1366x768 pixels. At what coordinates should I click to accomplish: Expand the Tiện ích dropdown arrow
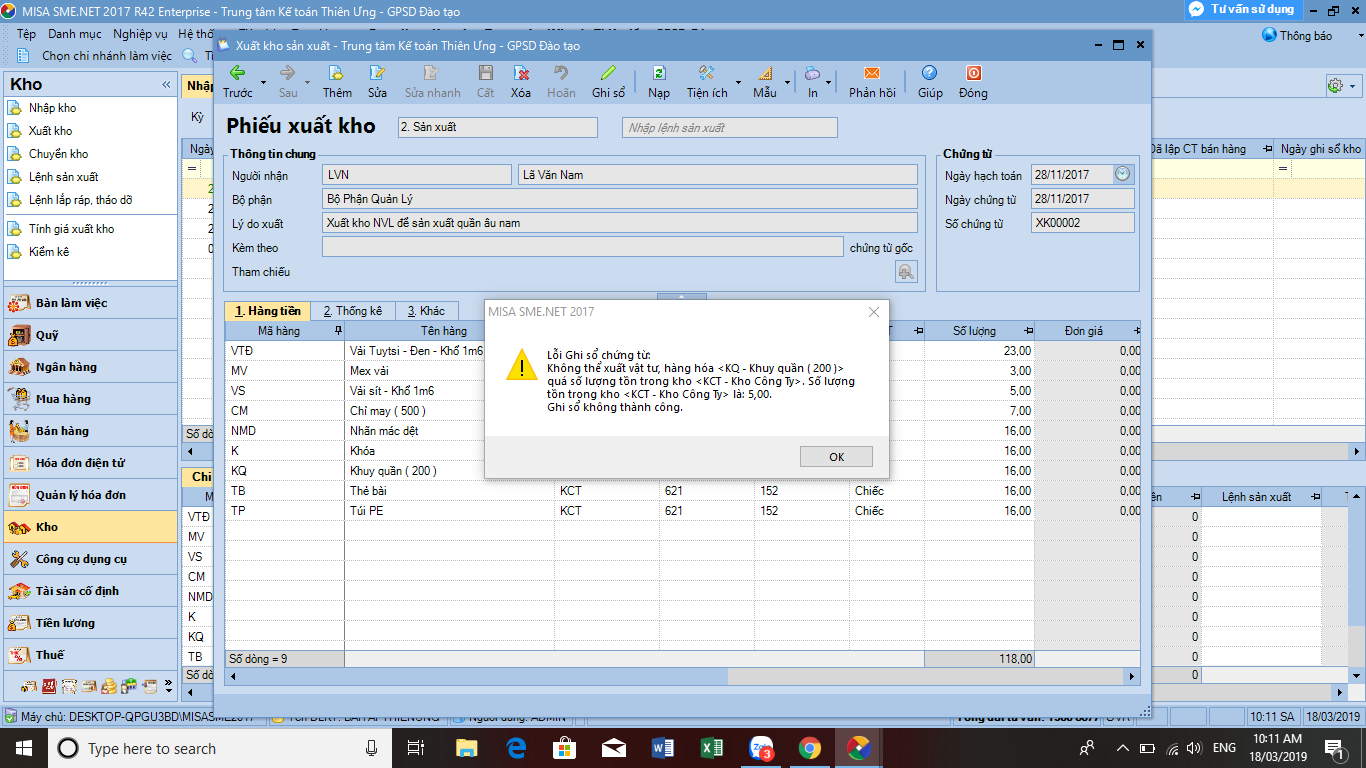738,82
